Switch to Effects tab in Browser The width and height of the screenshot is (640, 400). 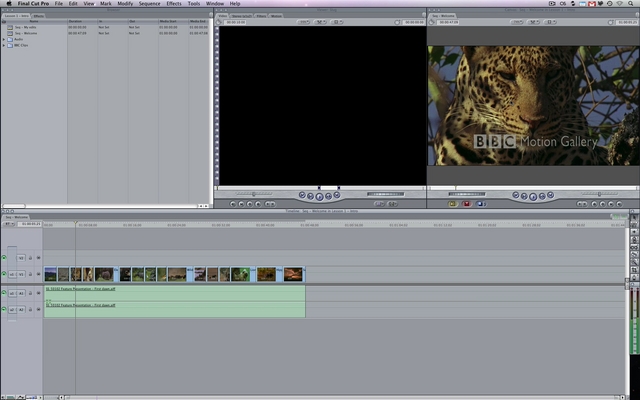click(x=38, y=16)
